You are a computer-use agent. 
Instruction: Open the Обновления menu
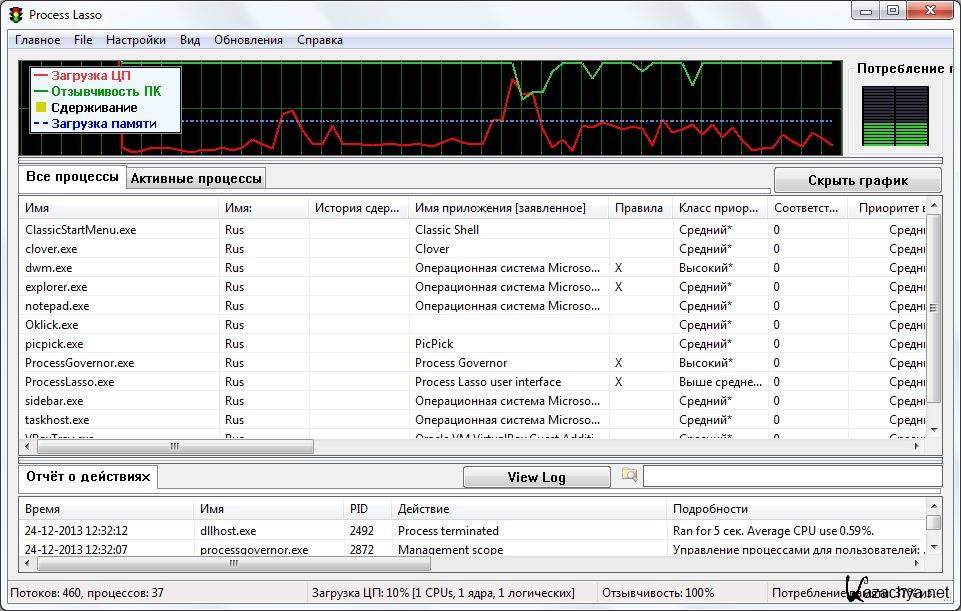(x=248, y=40)
